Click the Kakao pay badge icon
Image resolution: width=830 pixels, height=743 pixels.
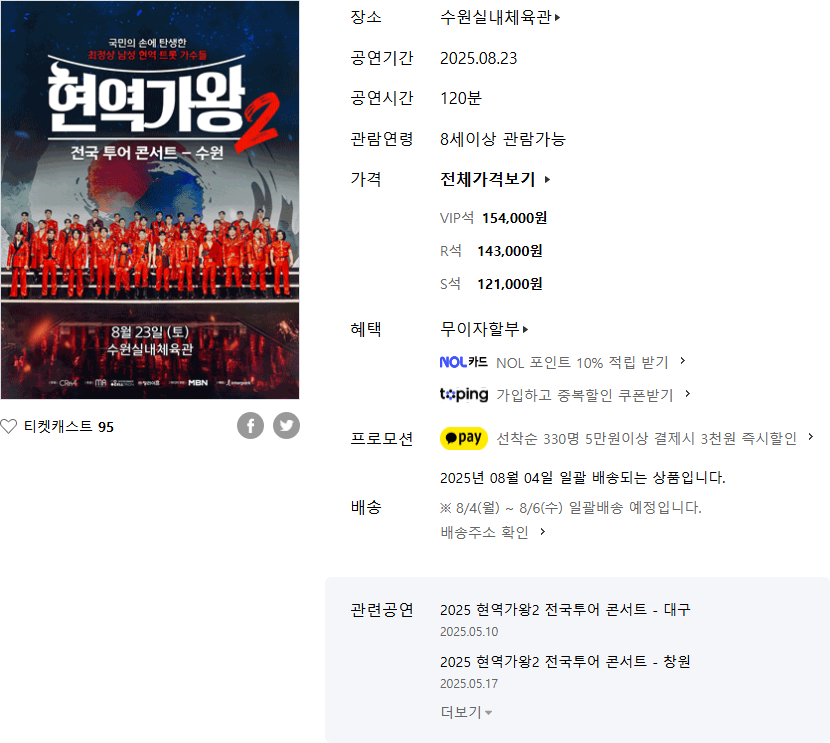[x=464, y=438]
